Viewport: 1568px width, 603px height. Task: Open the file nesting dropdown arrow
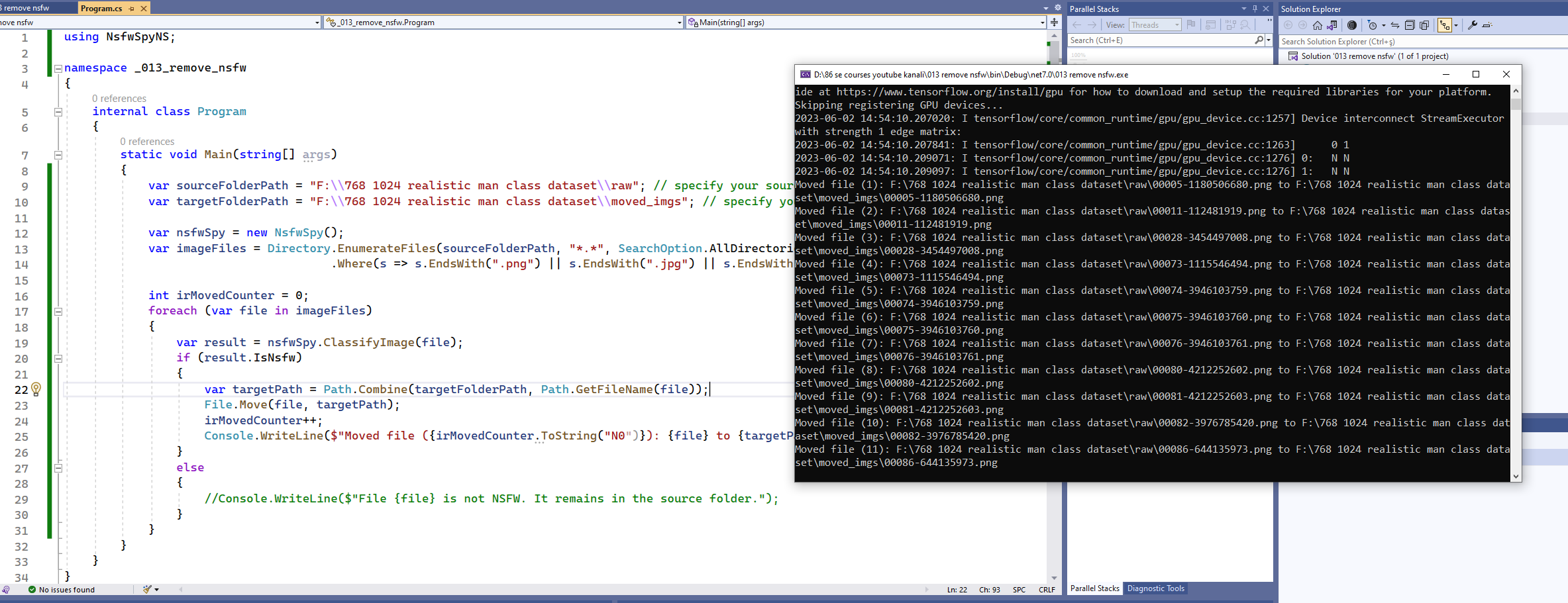point(1456,26)
